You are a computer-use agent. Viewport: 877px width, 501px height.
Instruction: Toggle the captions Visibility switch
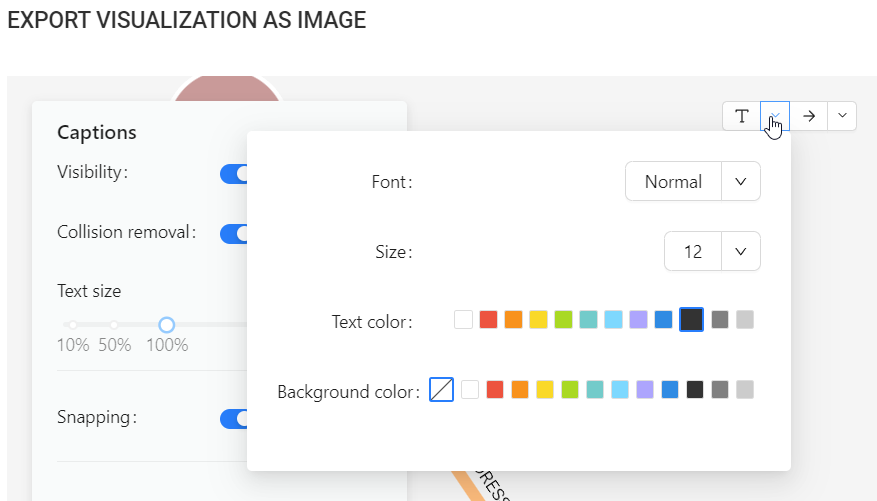(x=234, y=174)
